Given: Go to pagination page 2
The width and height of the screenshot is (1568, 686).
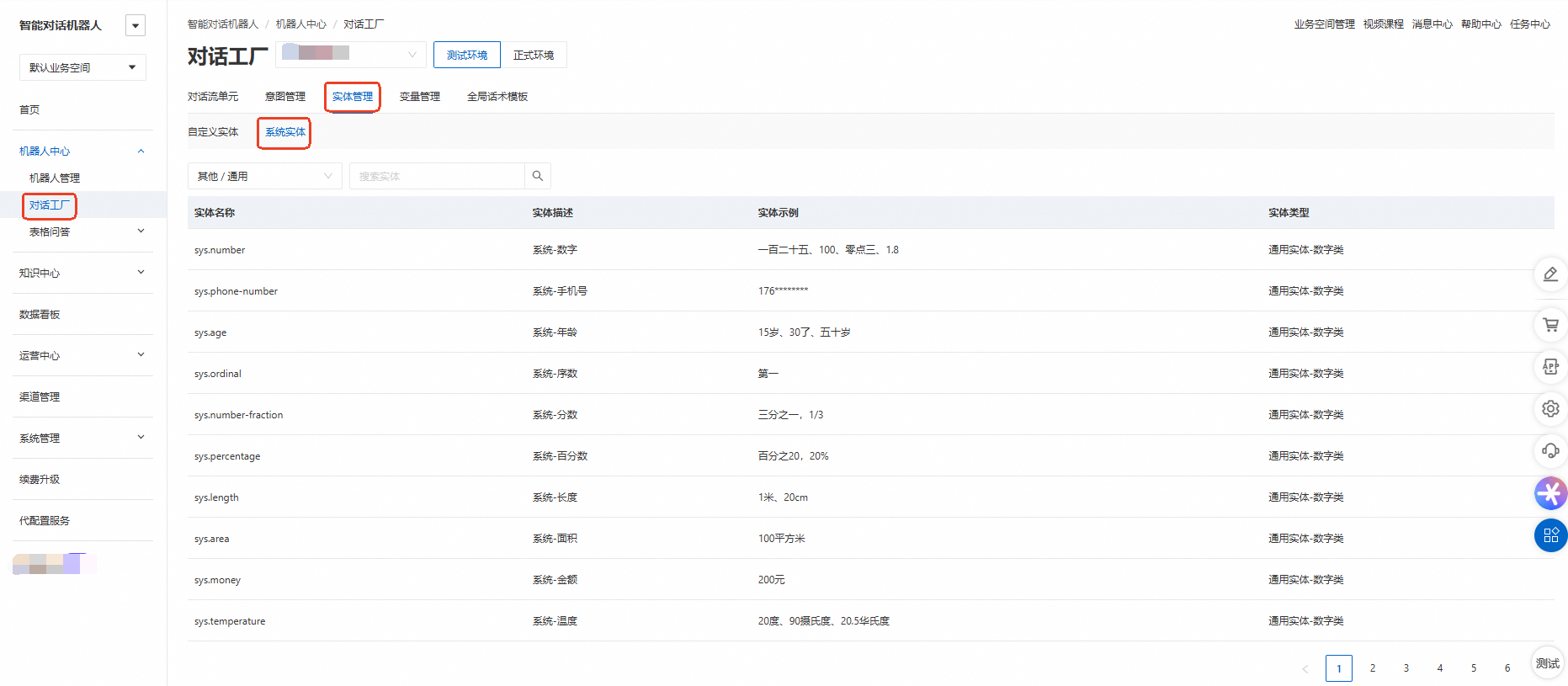Looking at the screenshot, I should (x=1373, y=668).
